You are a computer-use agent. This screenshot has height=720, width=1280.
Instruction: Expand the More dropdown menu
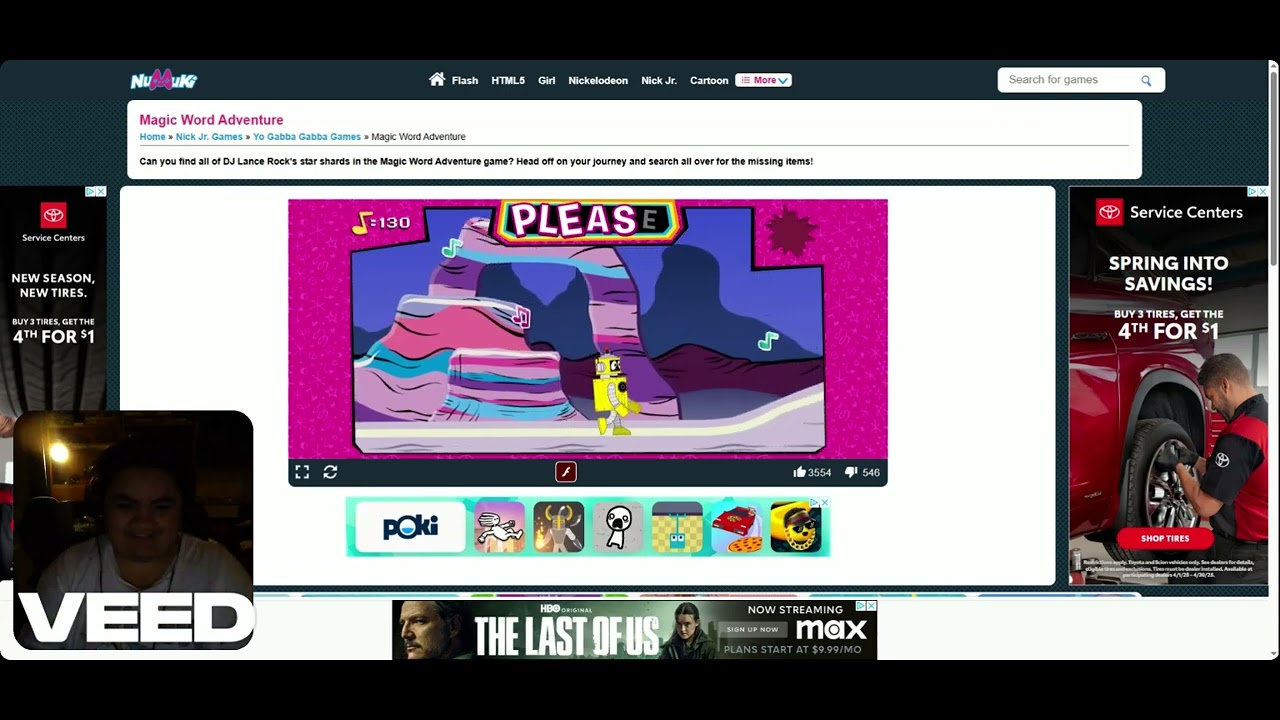pyautogui.click(x=764, y=80)
